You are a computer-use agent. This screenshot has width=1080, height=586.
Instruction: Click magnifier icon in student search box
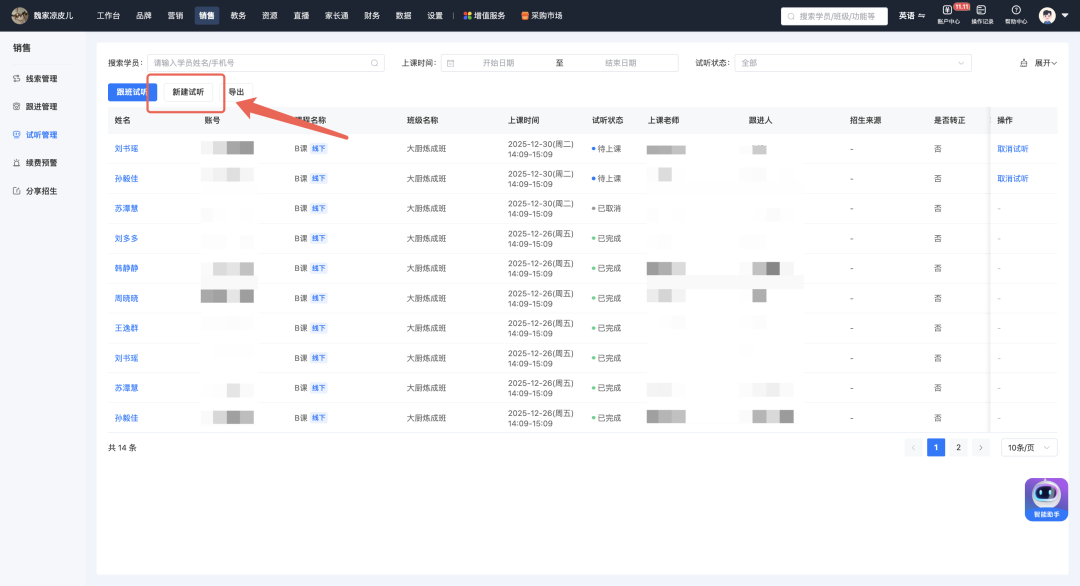[375, 63]
